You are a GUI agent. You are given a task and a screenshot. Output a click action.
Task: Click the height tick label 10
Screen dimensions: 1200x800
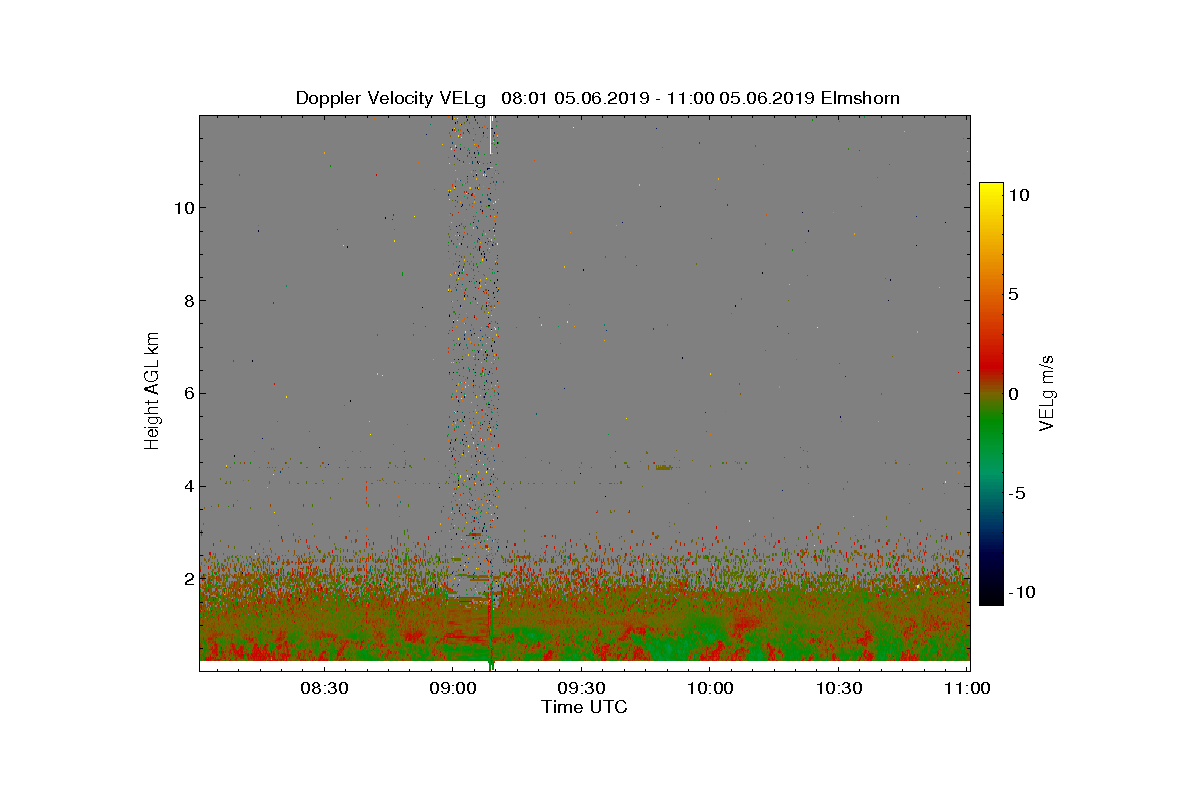point(182,208)
